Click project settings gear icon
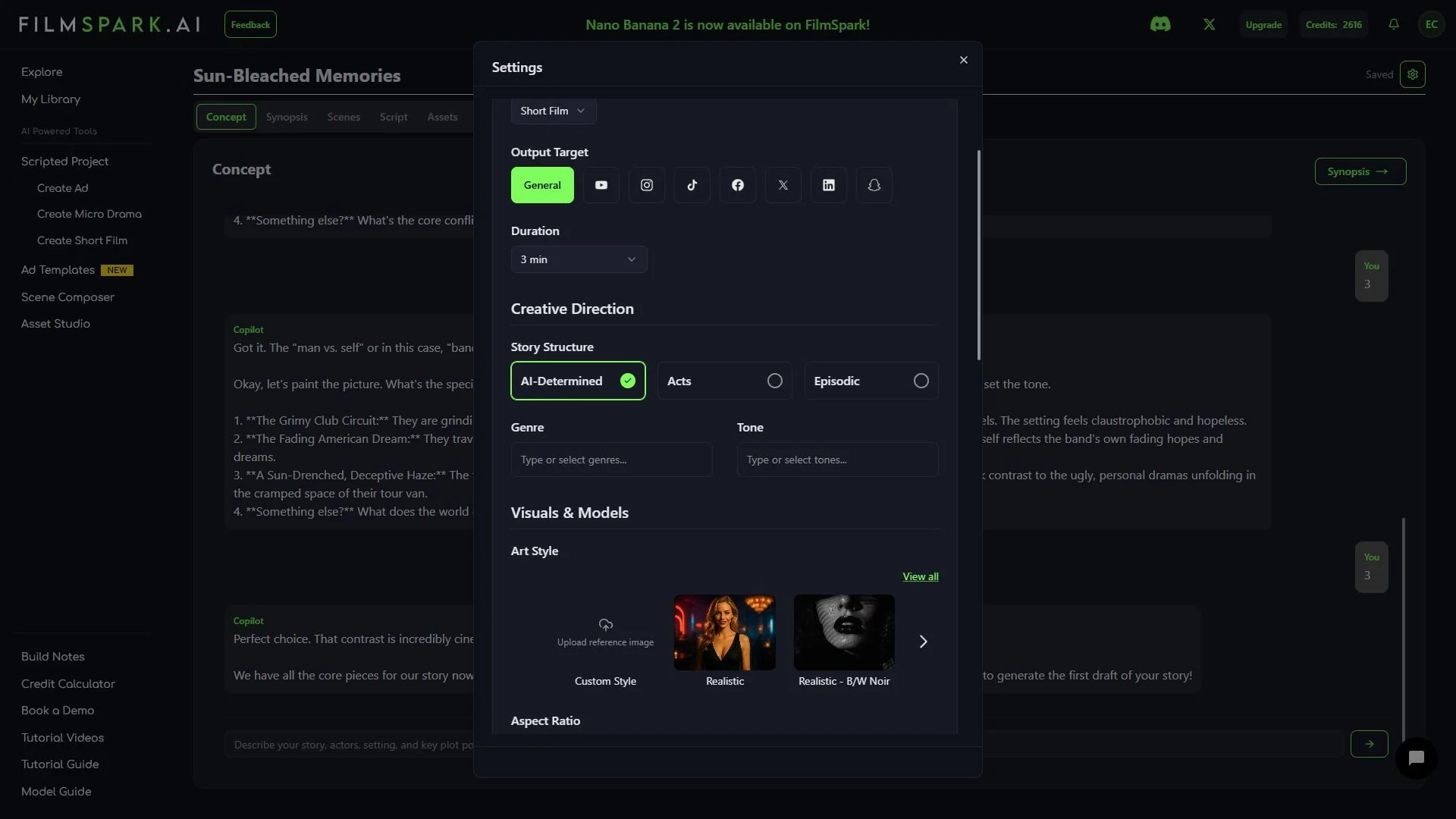Image resolution: width=1456 pixels, height=819 pixels. pyautogui.click(x=1412, y=74)
